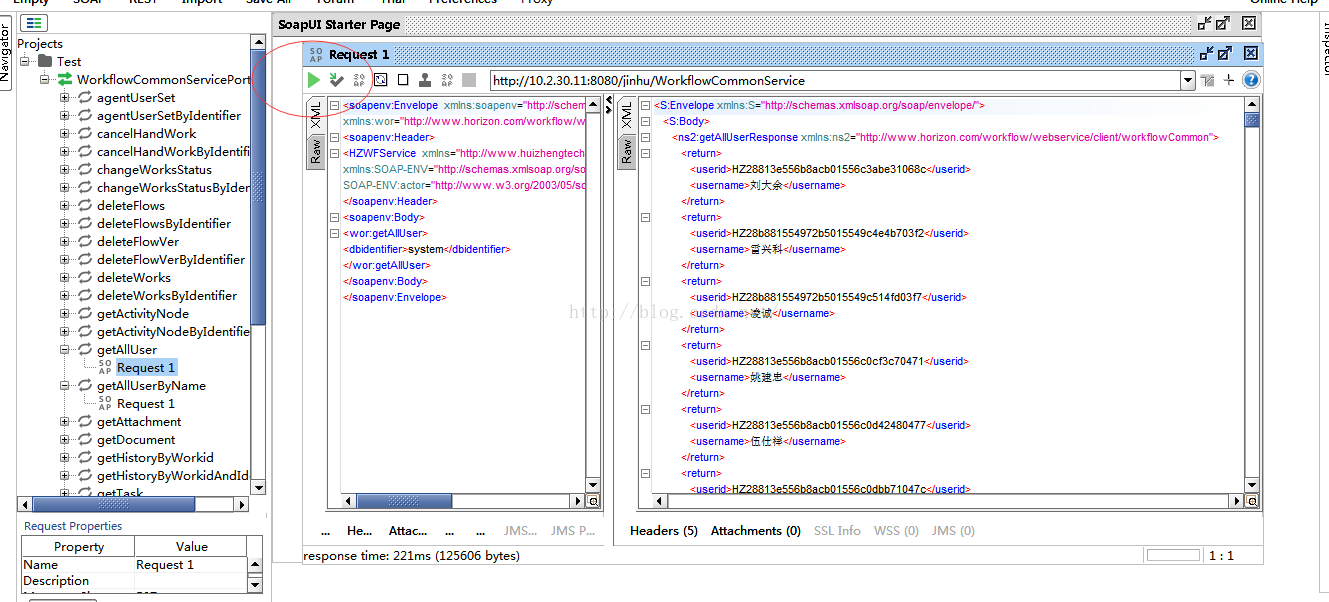Select getAllUser Request 1 in tree
The height and width of the screenshot is (602, 1329).
[x=146, y=367]
